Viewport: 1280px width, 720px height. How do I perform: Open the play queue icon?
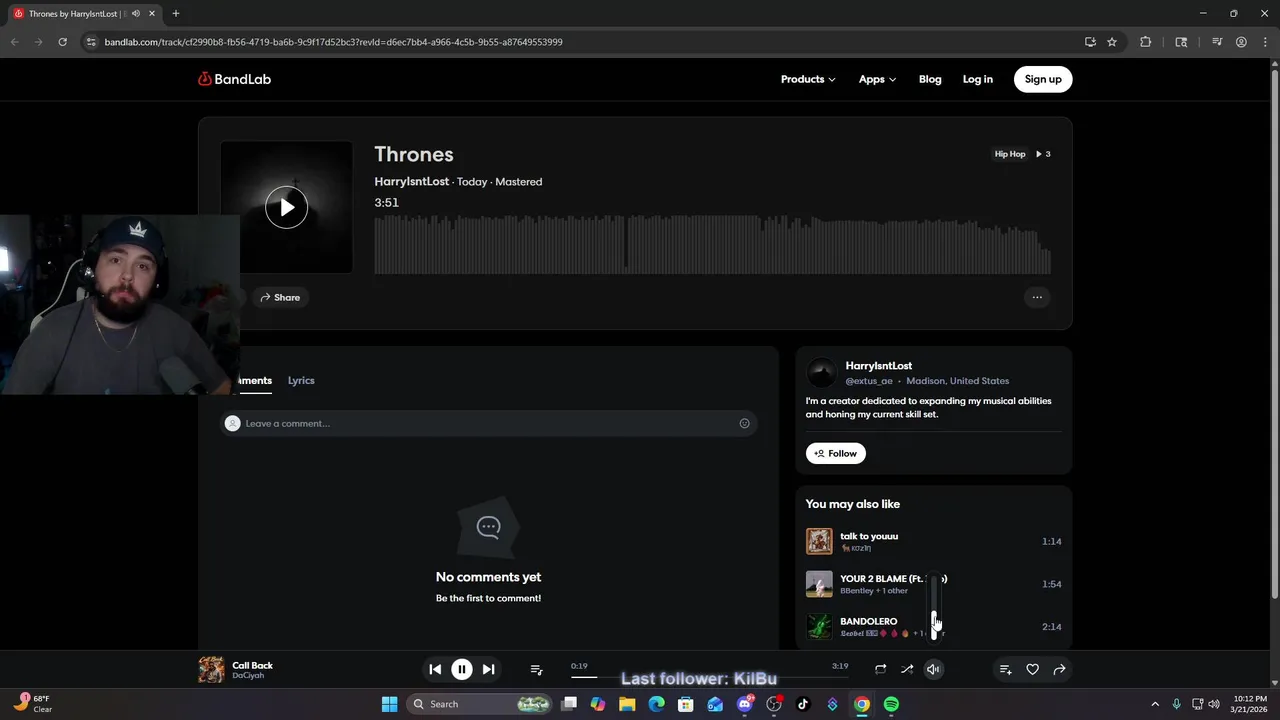(x=536, y=669)
